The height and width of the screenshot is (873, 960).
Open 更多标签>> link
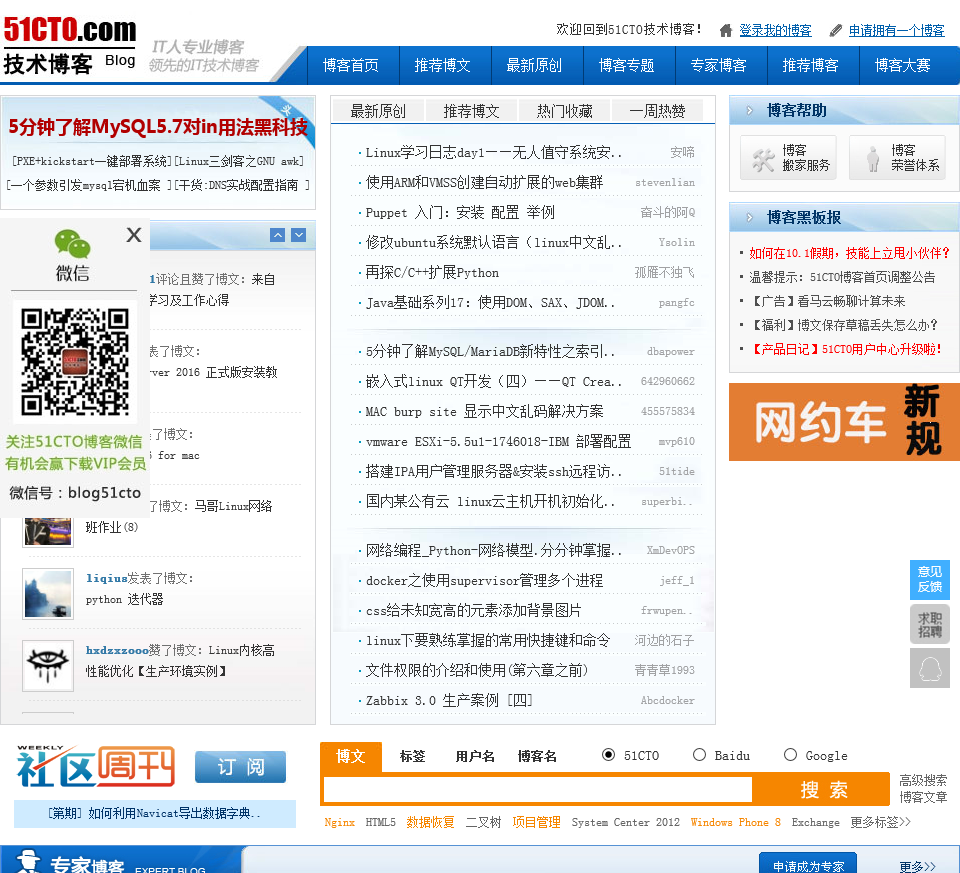tap(880, 822)
